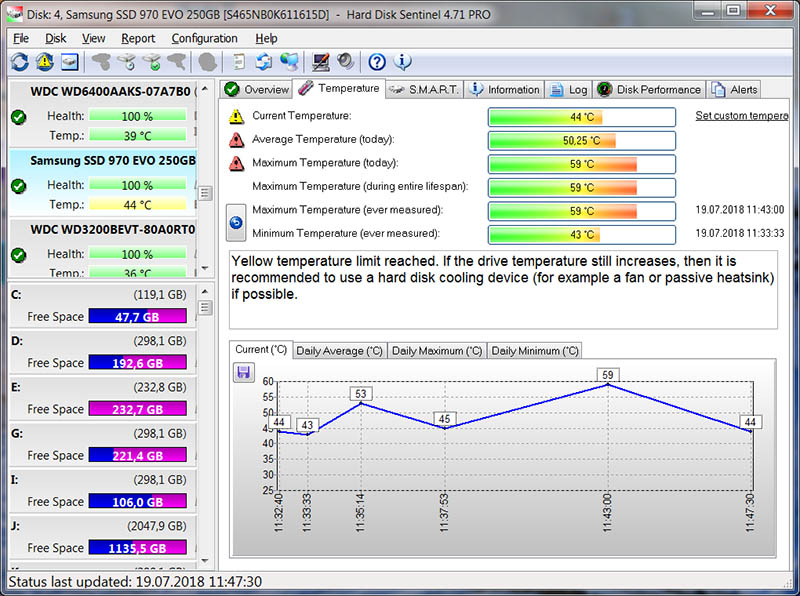Click the blue info bubble toolbar icon
Image resolution: width=800 pixels, height=596 pixels.
403,62
